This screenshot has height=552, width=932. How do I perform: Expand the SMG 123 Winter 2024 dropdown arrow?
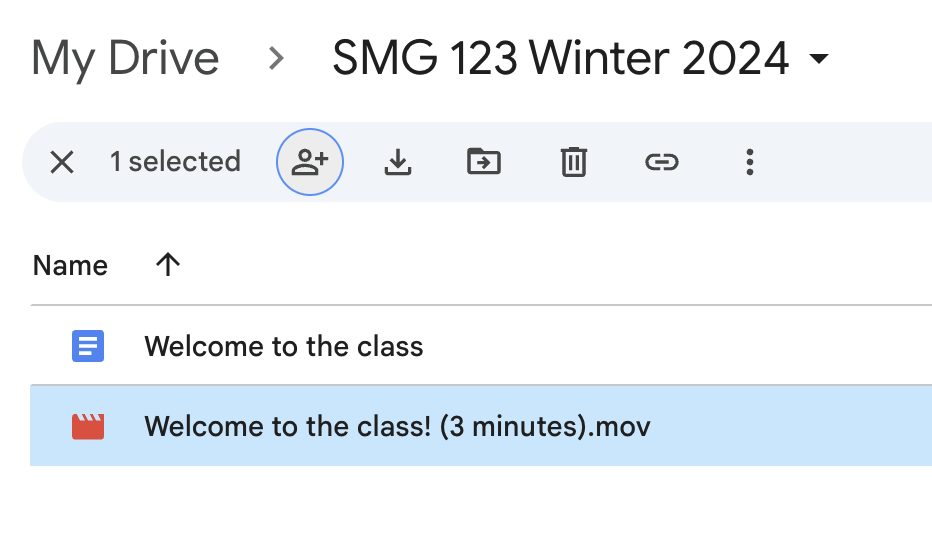pos(819,60)
